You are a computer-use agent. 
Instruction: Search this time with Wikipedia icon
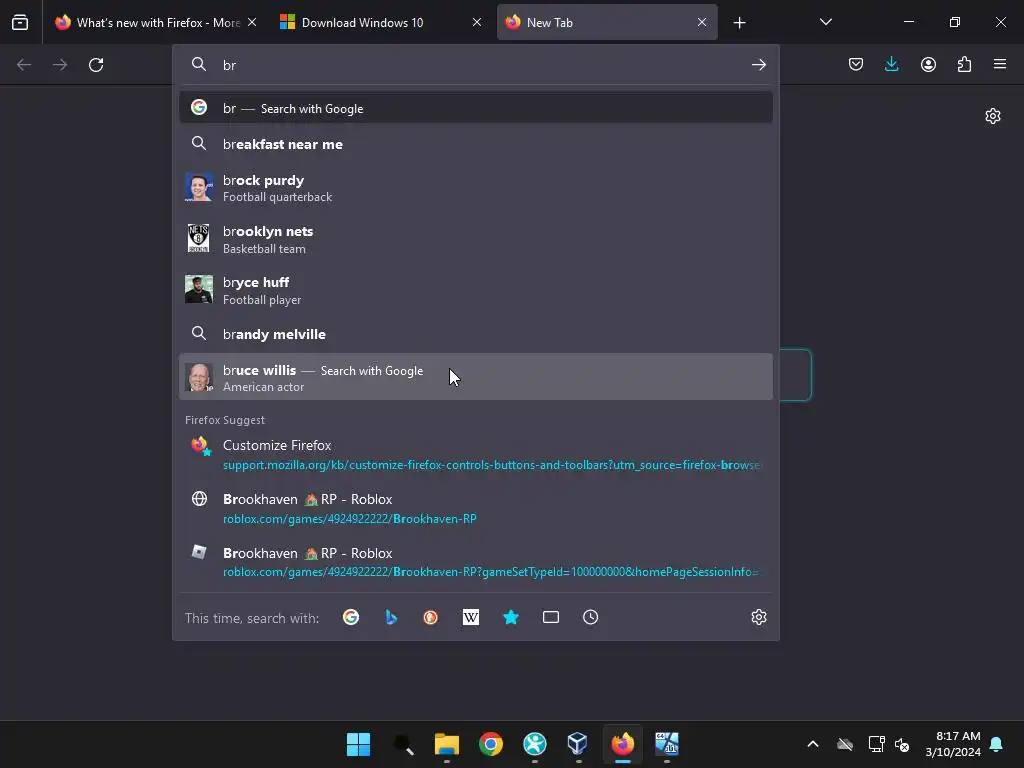pos(471,617)
